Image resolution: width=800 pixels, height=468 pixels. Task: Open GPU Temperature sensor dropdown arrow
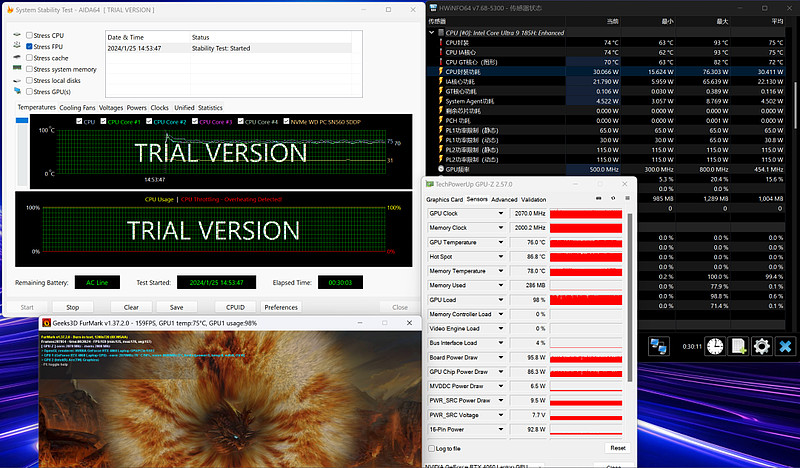(x=501, y=242)
